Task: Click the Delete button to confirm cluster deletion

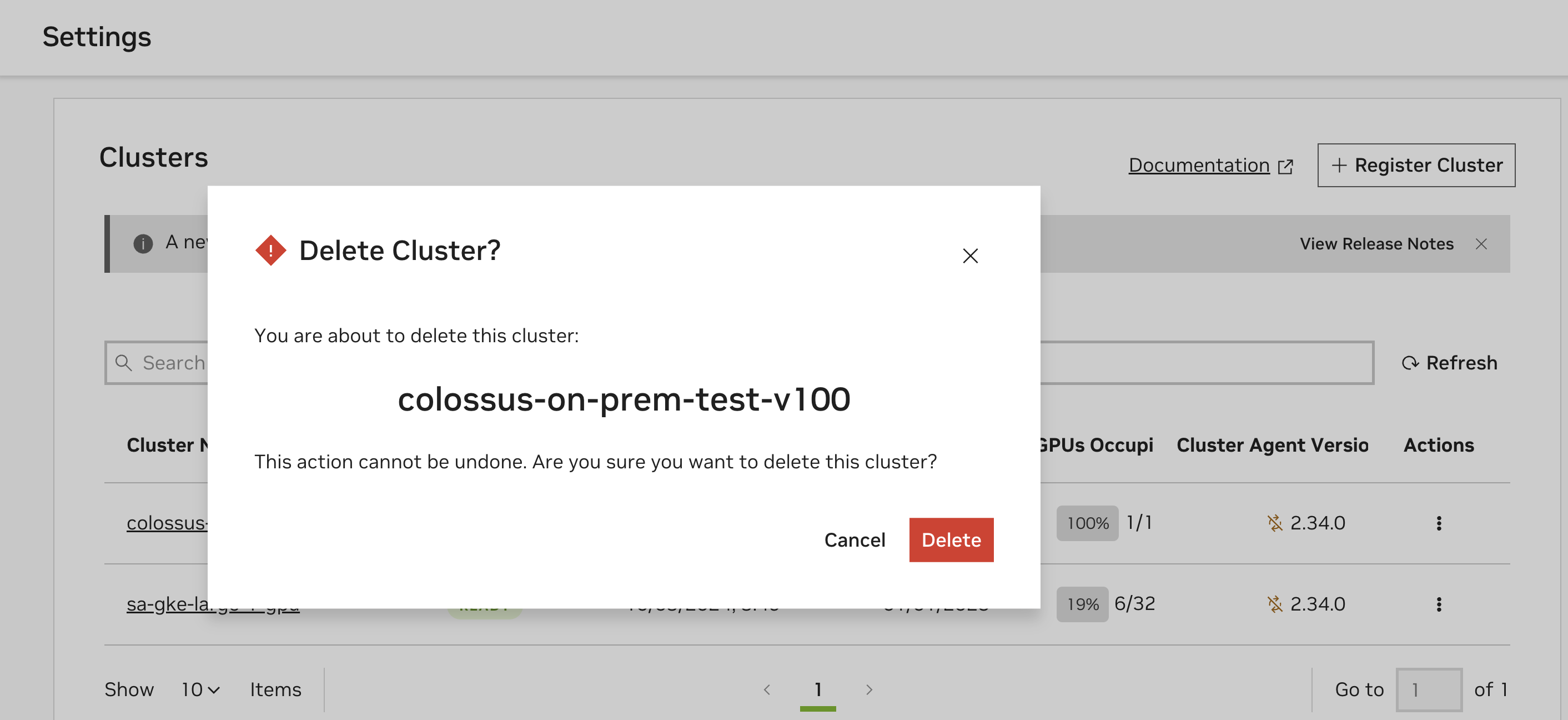Action: (951, 539)
